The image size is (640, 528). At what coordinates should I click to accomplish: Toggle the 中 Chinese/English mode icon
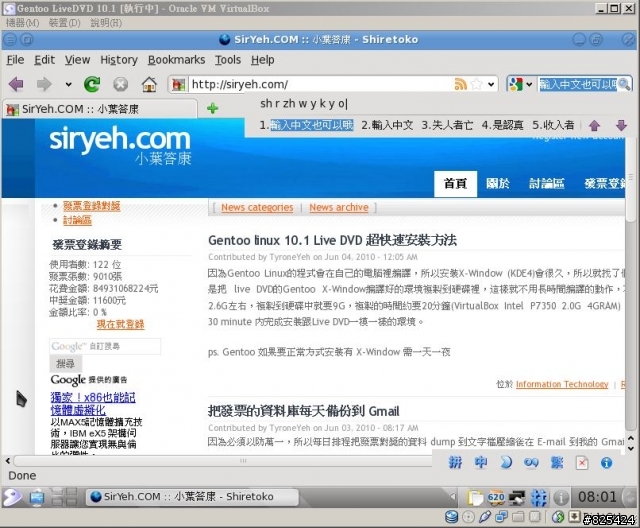tap(481, 463)
